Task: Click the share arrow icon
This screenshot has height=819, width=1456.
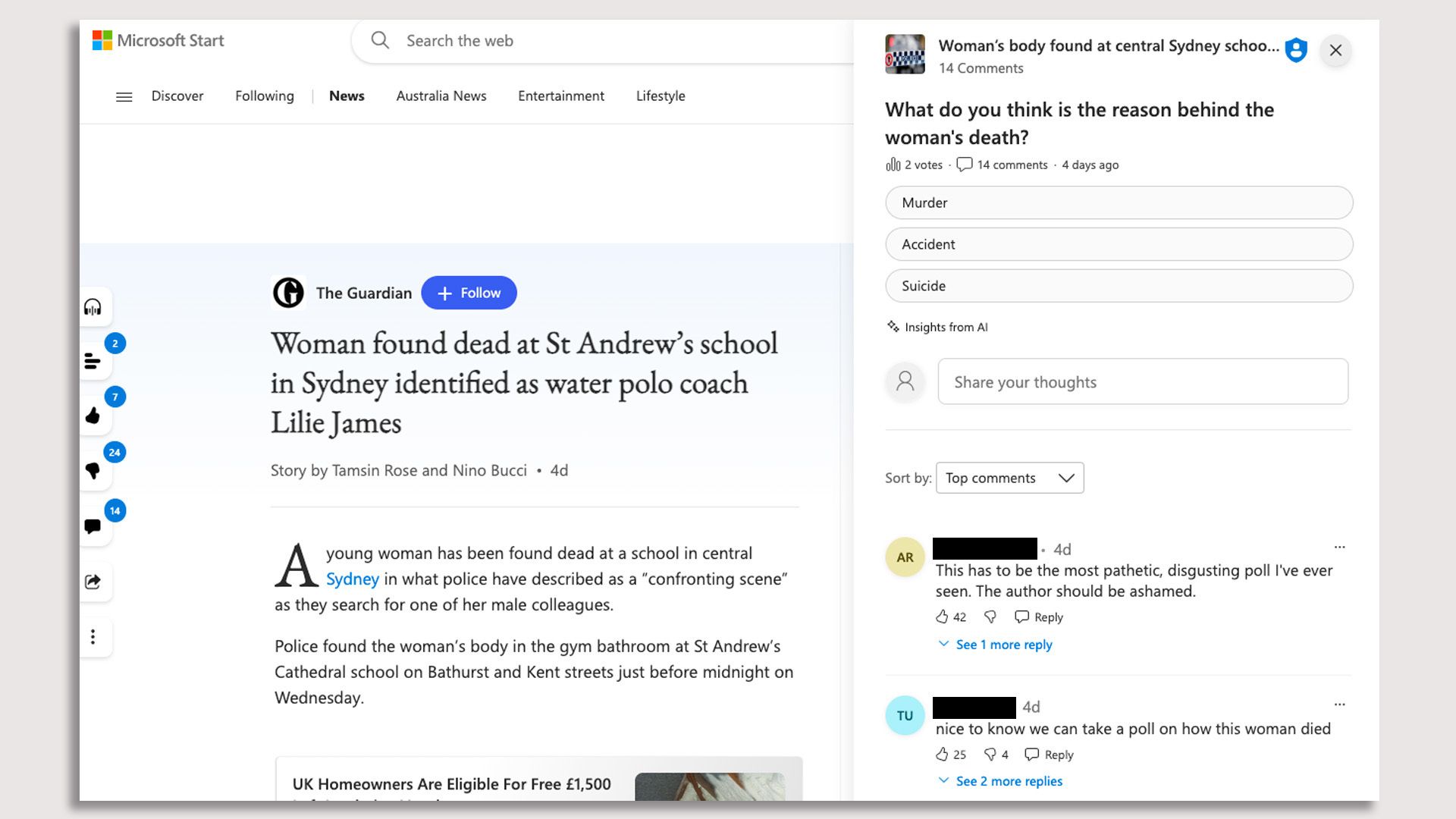Action: [93, 582]
